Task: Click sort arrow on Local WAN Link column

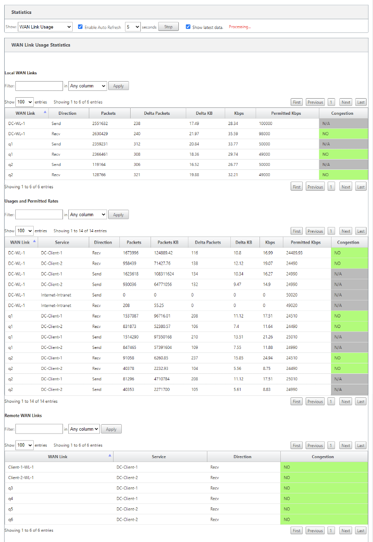Action: 45,113
